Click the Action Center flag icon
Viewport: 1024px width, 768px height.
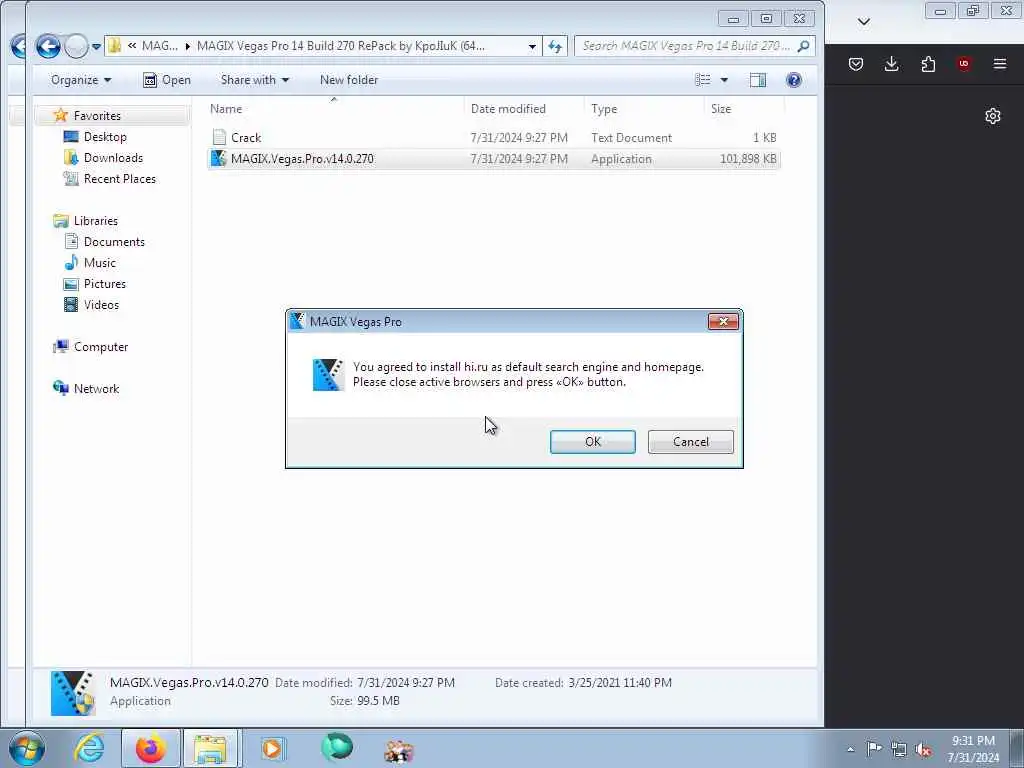[874, 748]
